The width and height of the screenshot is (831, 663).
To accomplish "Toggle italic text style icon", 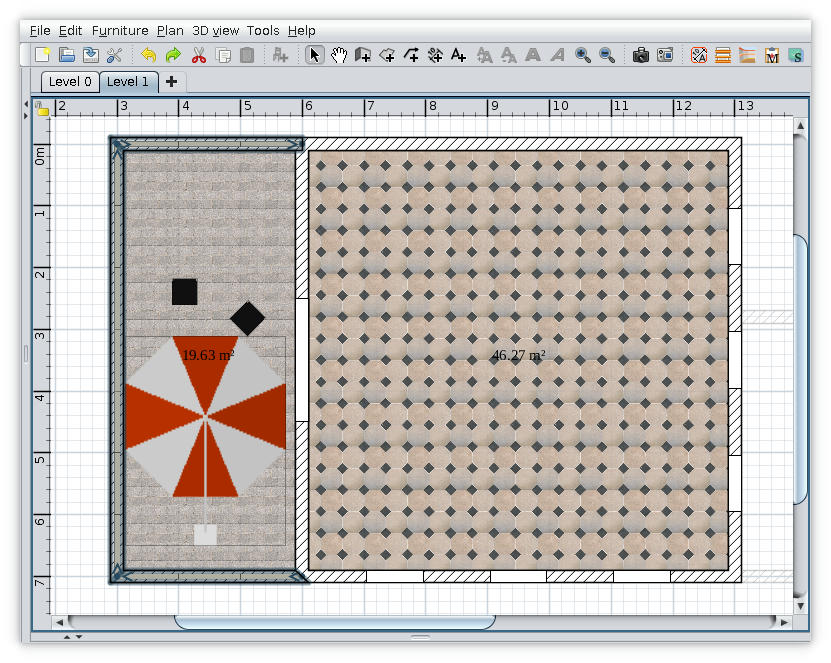I will pyautogui.click(x=557, y=55).
